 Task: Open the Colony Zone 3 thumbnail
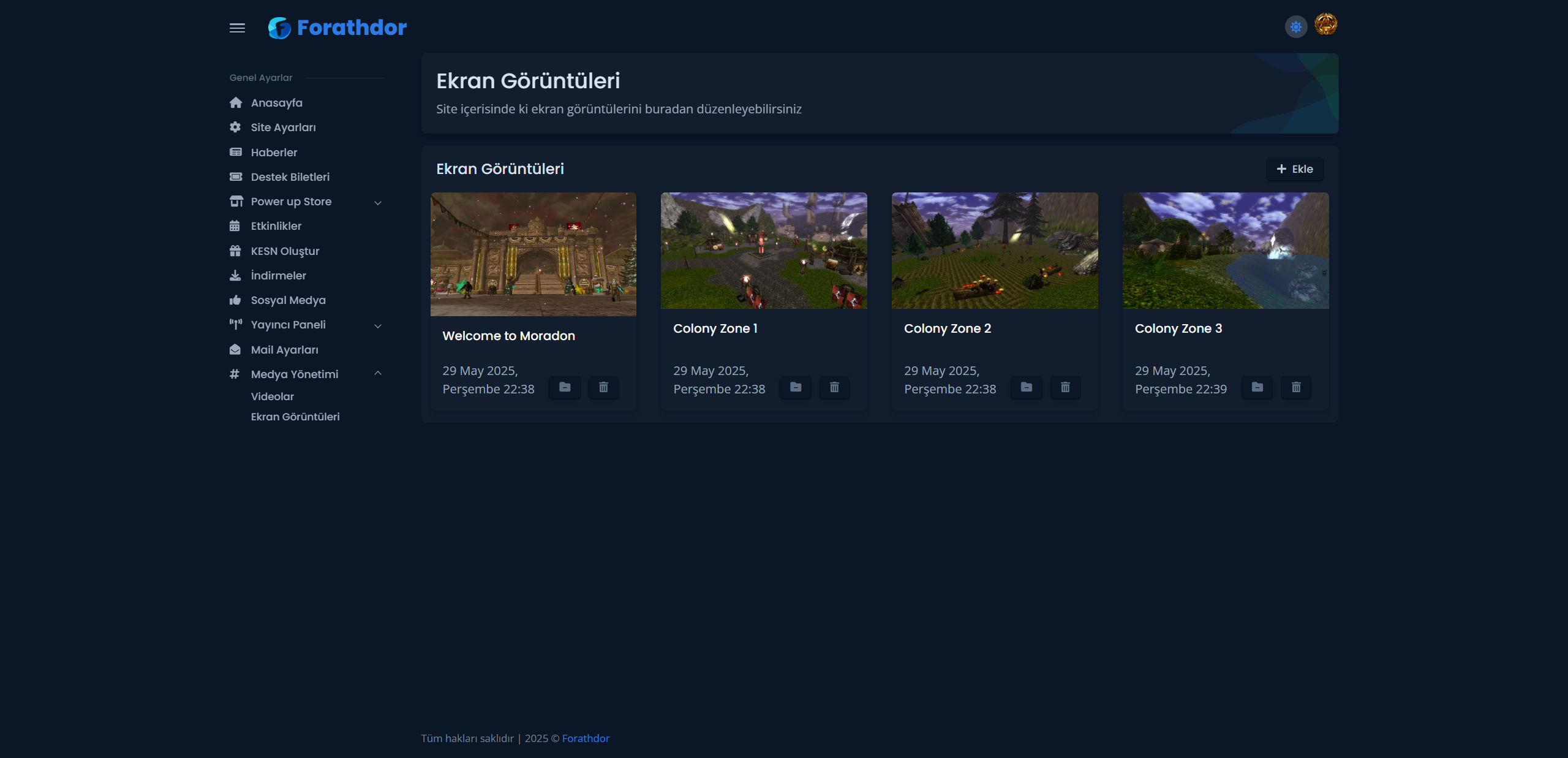pyautogui.click(x=1226, y=251)
